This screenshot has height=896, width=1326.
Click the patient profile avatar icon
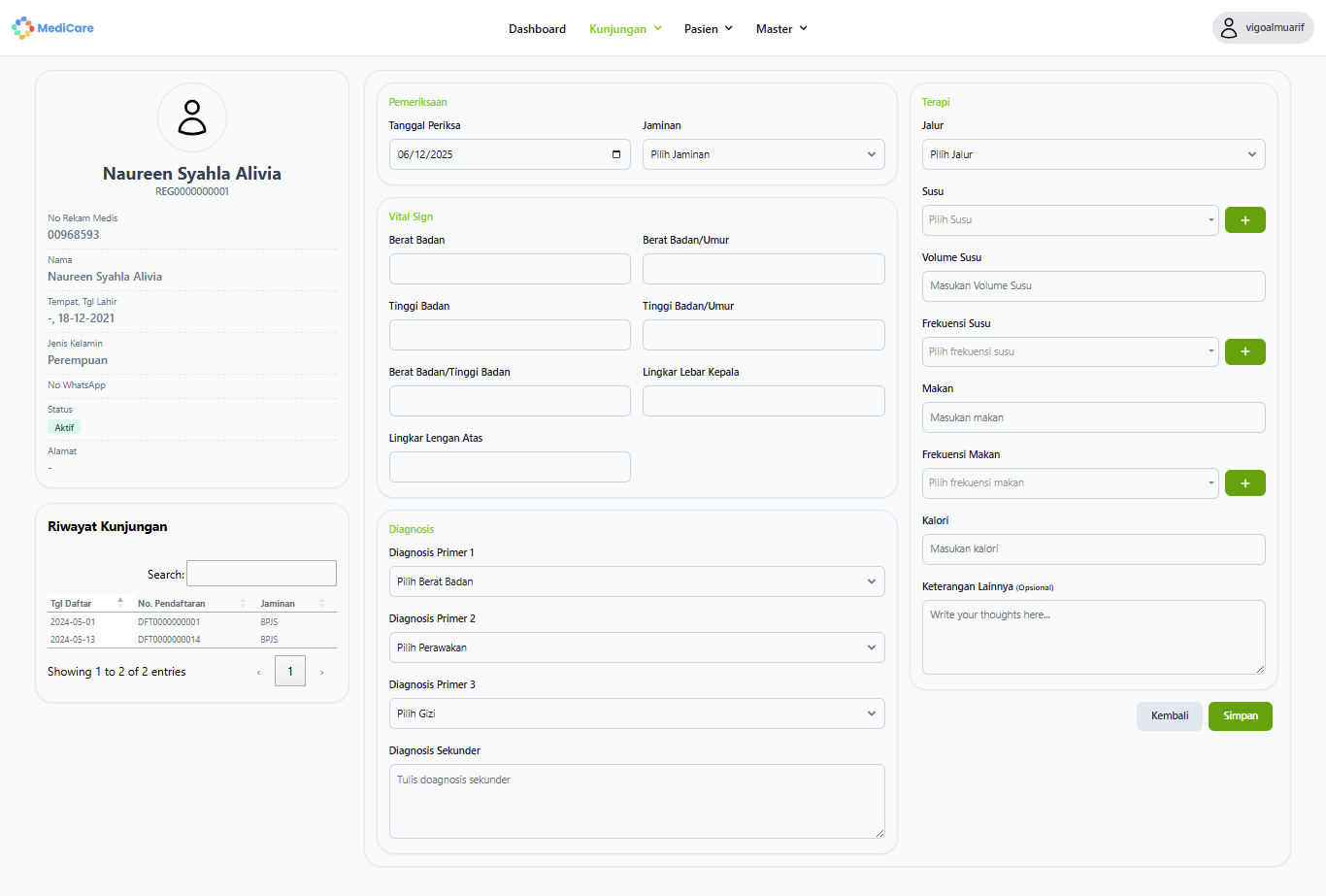point(192,117)
